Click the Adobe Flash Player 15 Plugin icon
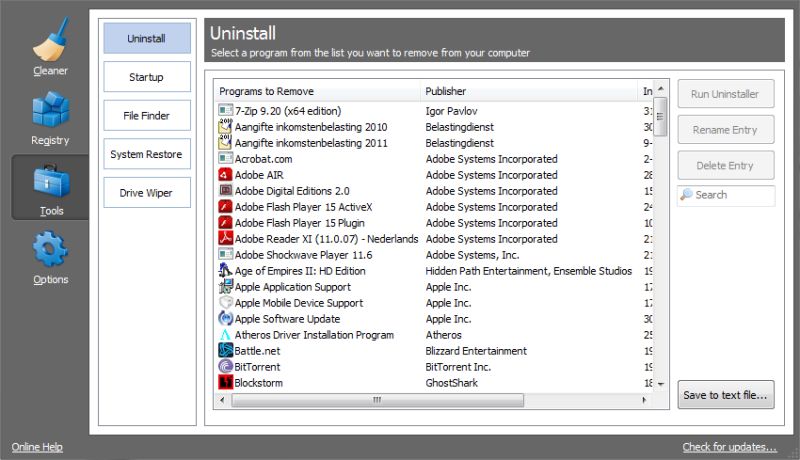Image resolution: width=800 pixels, height=460 pixels. pos(226,222)
